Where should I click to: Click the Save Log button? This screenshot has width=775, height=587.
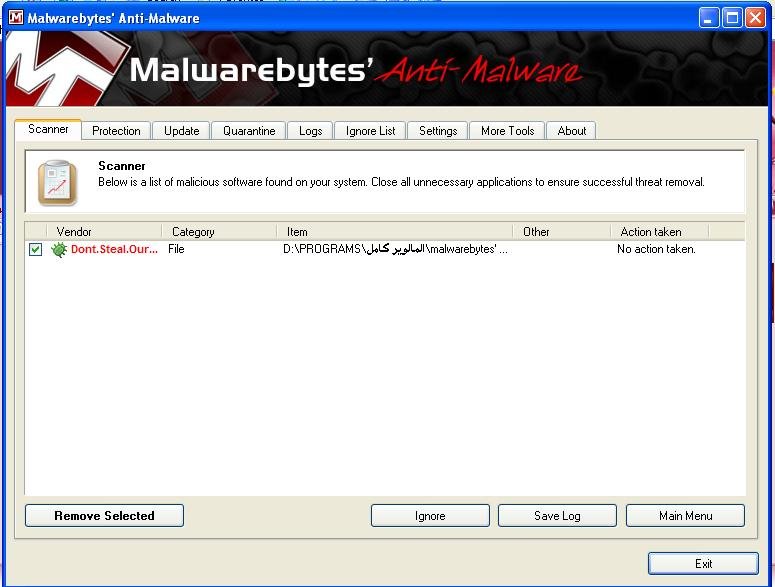(557, 515)
